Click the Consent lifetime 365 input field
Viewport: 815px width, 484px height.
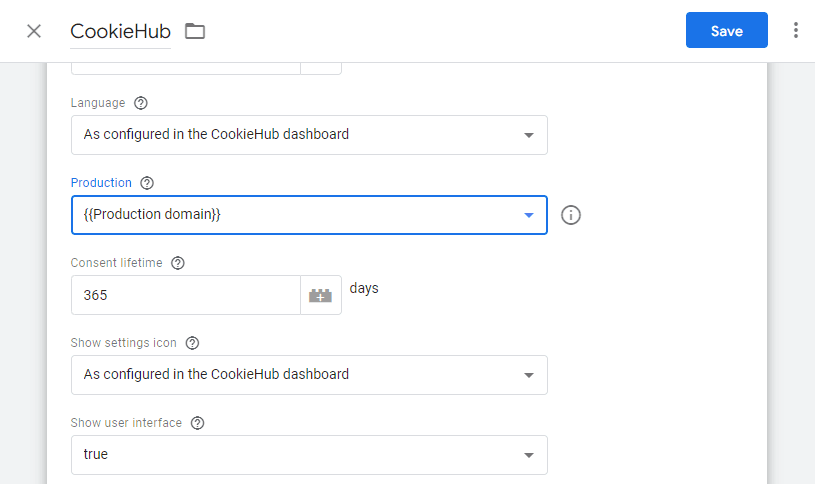click(x=185, y=295)
